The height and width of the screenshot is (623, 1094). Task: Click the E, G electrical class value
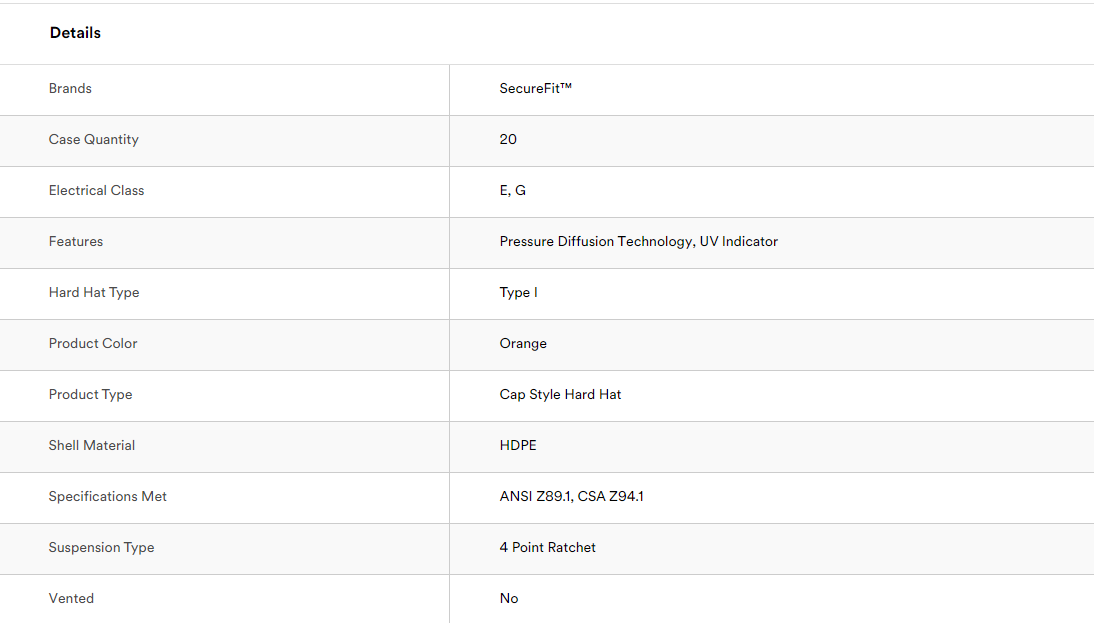tap(513, 190)
